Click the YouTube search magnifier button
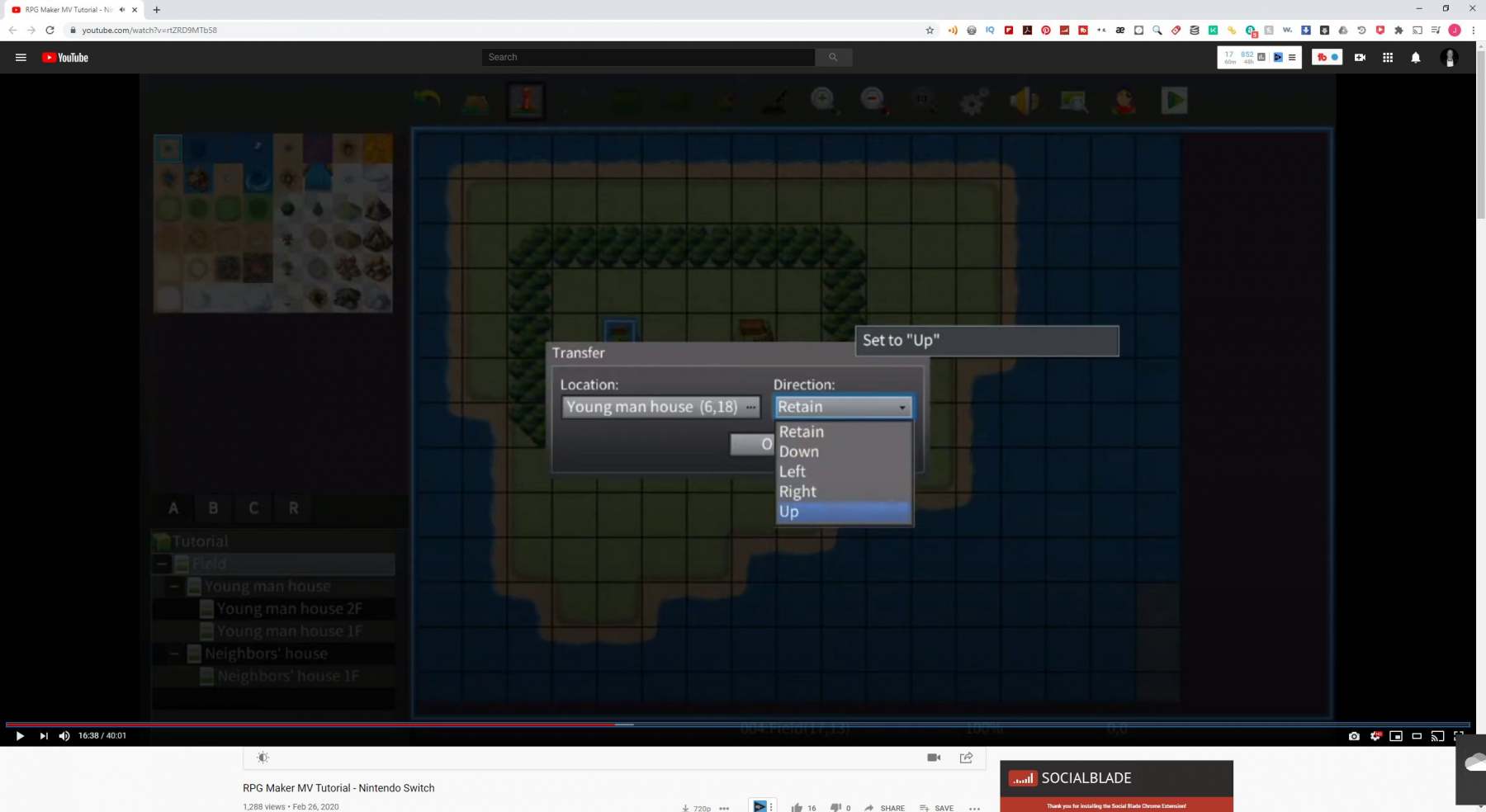The image size is (1486, 812). pyautogui.click(x=833, y=57)
